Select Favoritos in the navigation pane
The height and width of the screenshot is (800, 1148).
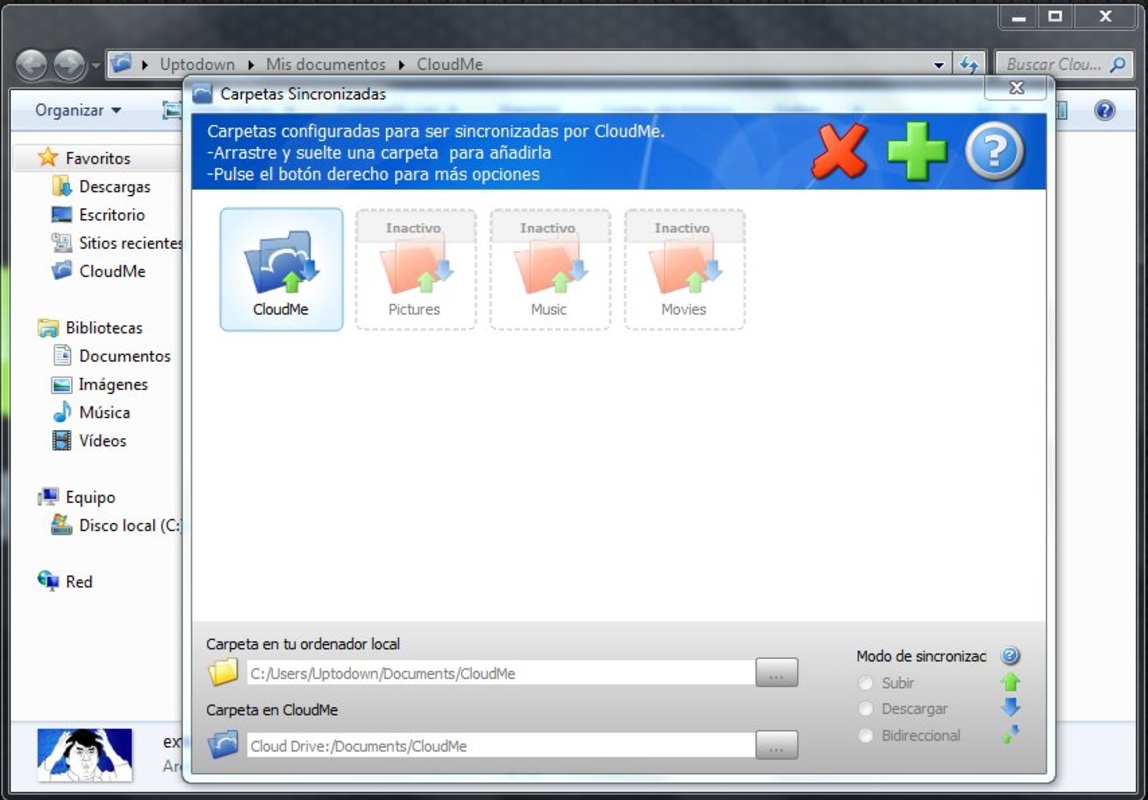(x=97, y=158)
